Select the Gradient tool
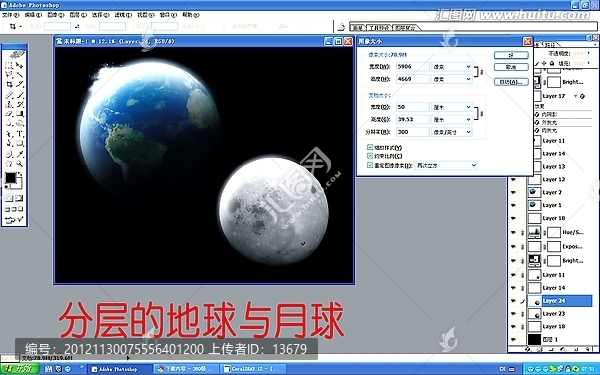 coord(20,114)
